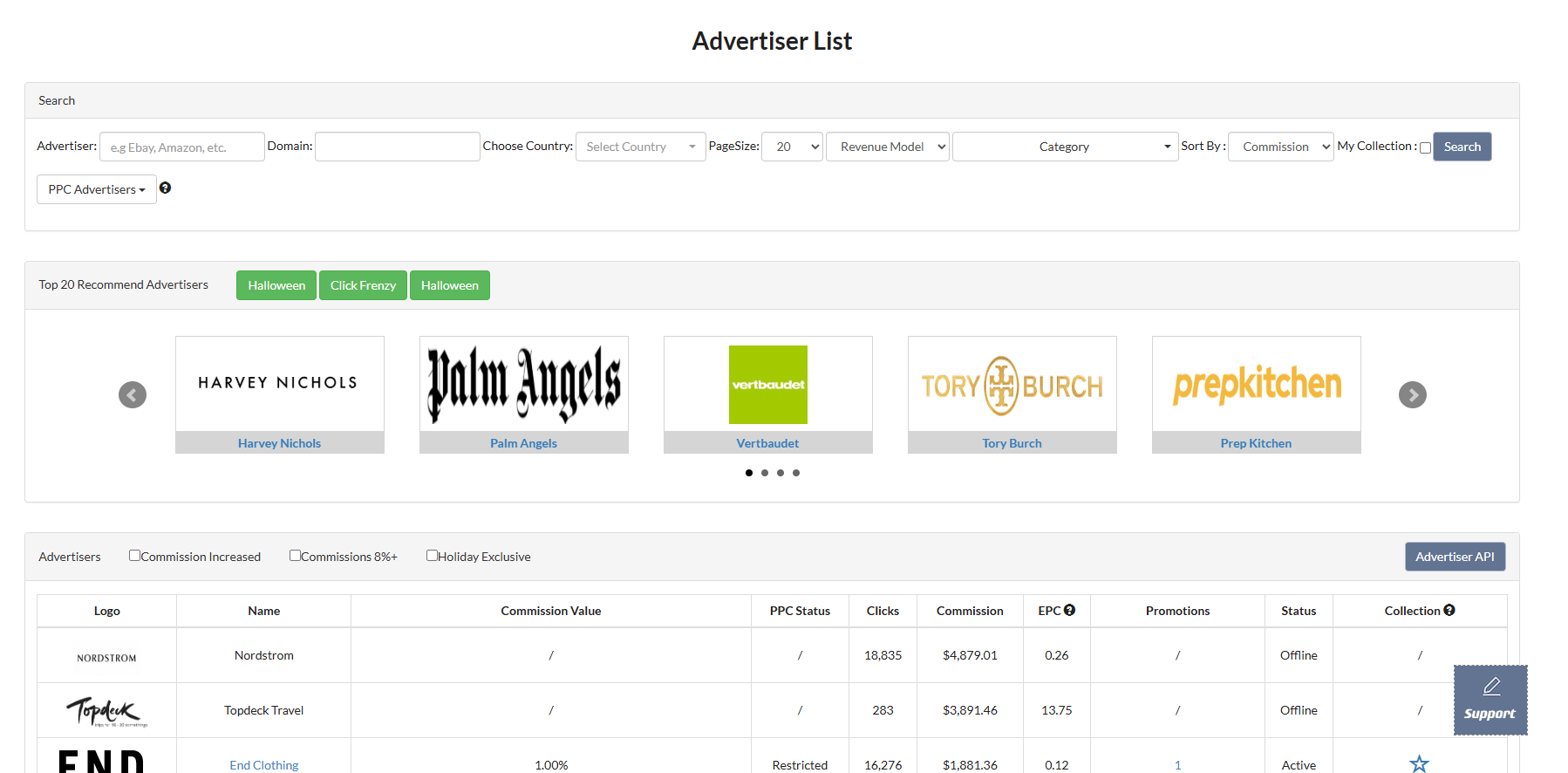The width and height of the screenshot is (1568, 773).
Task: Click End Clothing Restricted PPC status
Action: click(800, 765)
